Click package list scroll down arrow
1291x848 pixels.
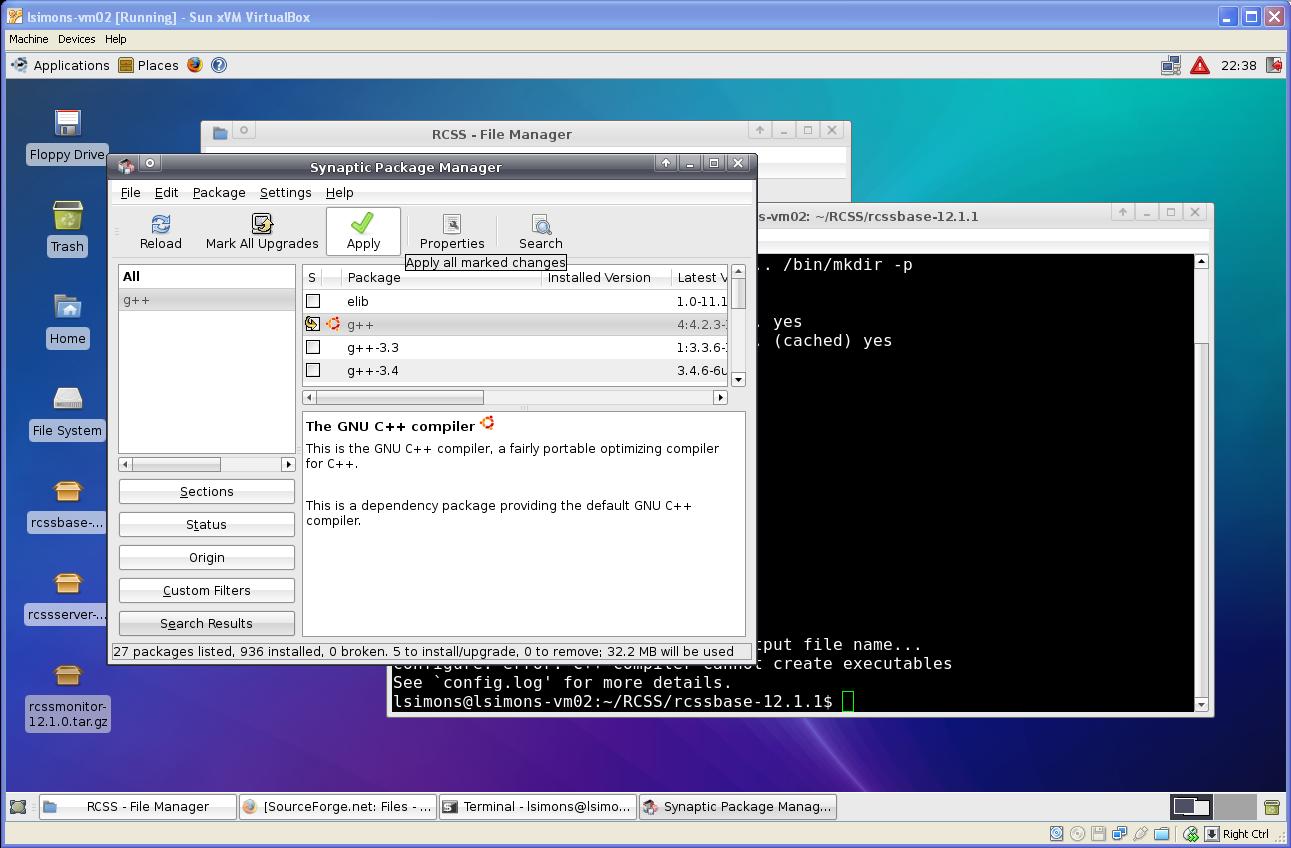click(x=739, y=379)
